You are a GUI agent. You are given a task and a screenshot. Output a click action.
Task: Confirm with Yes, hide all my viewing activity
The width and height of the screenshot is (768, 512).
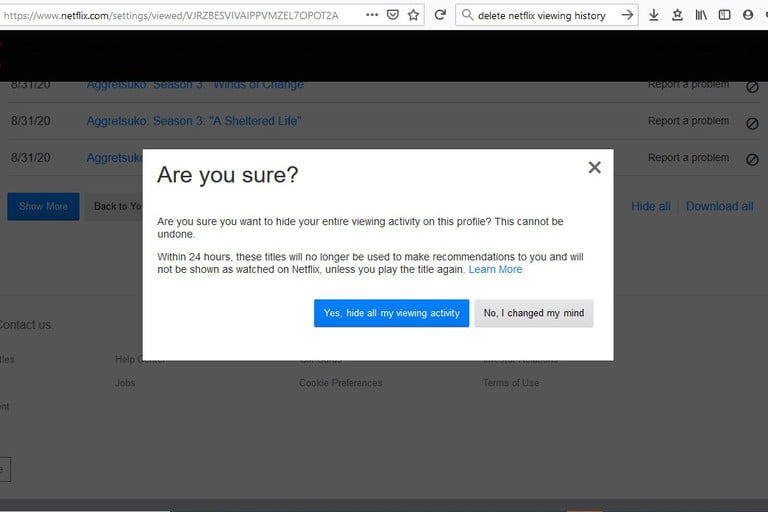[391, 313]
